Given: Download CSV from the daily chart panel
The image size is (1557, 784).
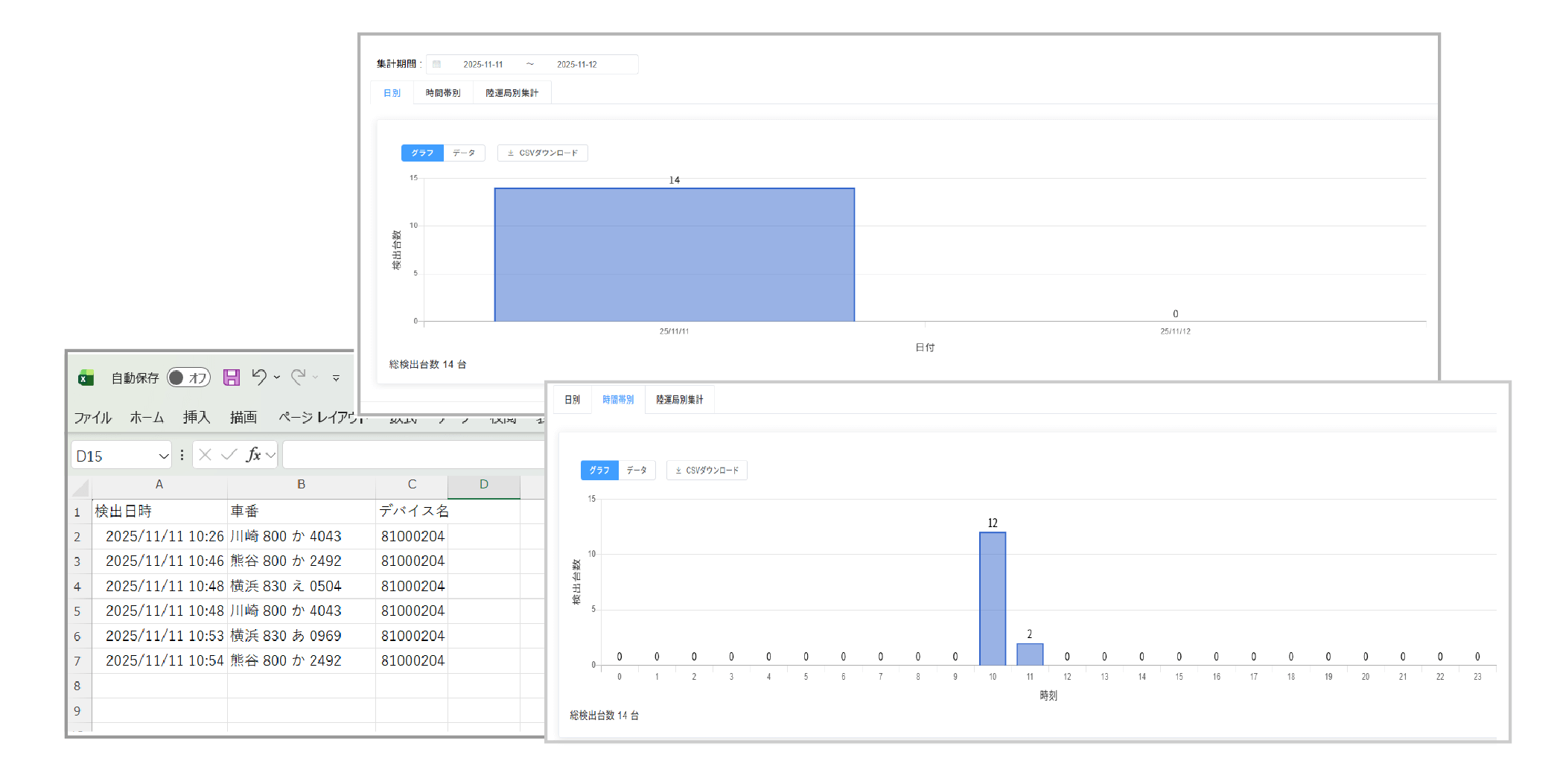Looking at the screenshot, I should 542,153.
